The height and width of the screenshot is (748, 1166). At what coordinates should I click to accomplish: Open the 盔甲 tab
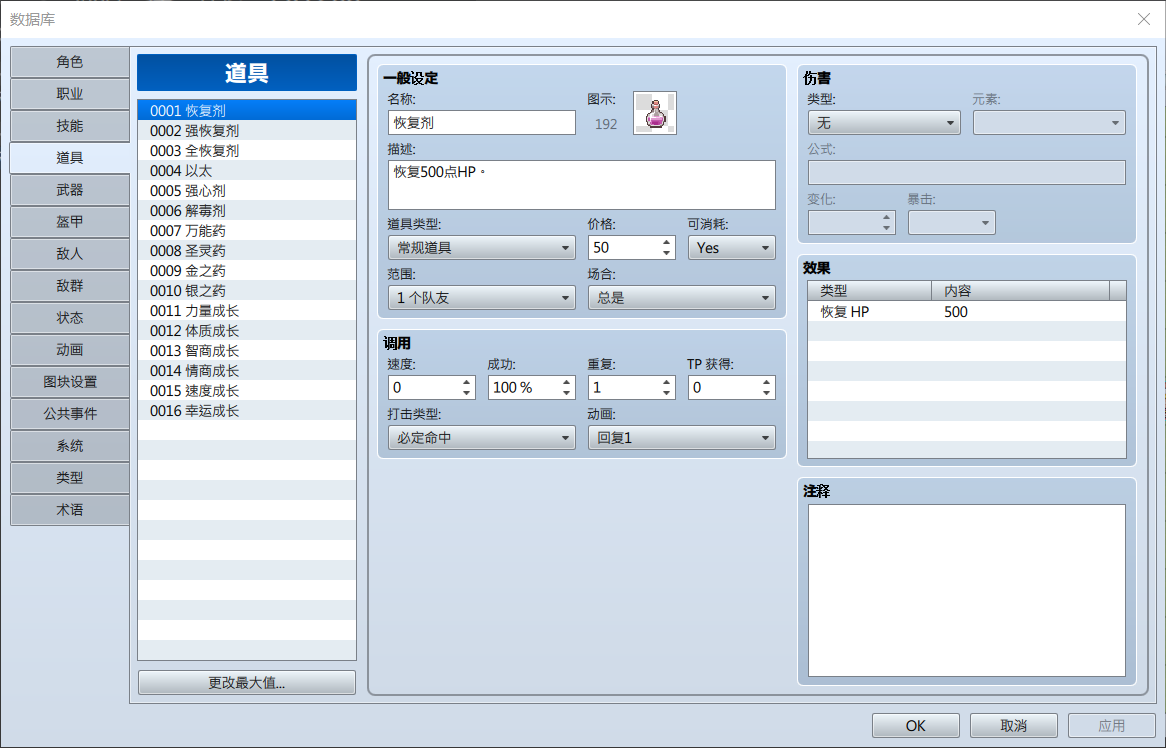(70, 222)
